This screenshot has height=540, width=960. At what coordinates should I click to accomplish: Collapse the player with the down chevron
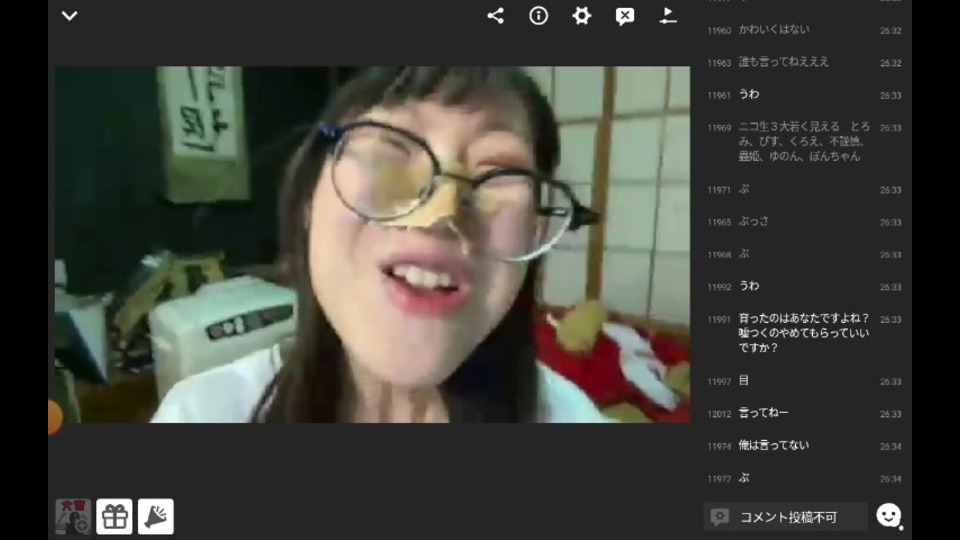[x=70, y=16]
